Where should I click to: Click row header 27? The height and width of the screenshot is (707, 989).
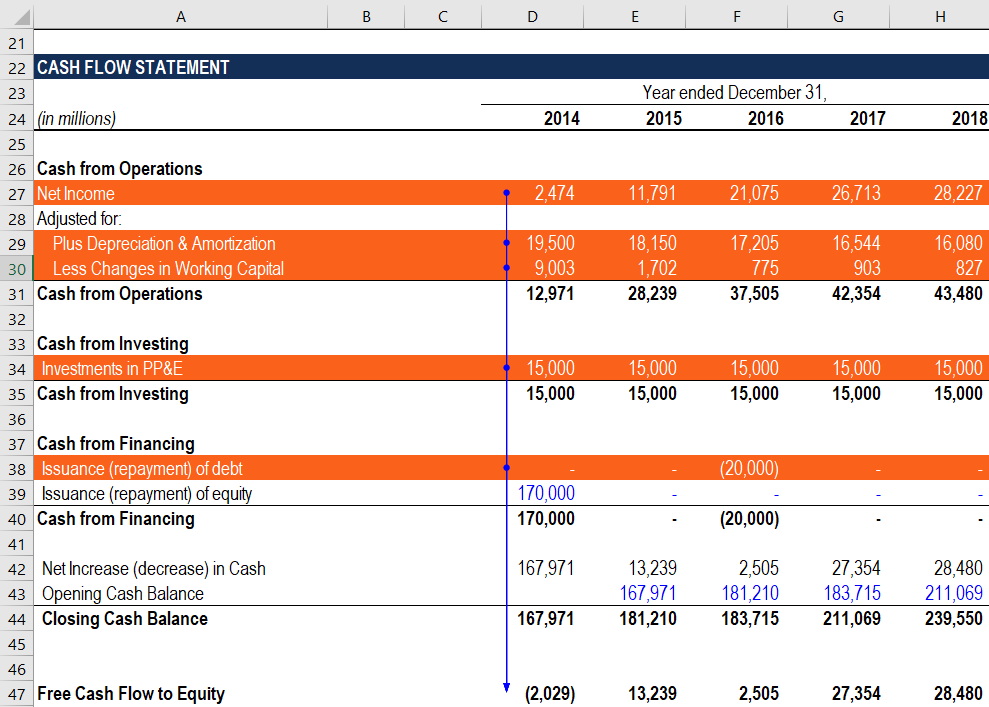pos(18,193)
